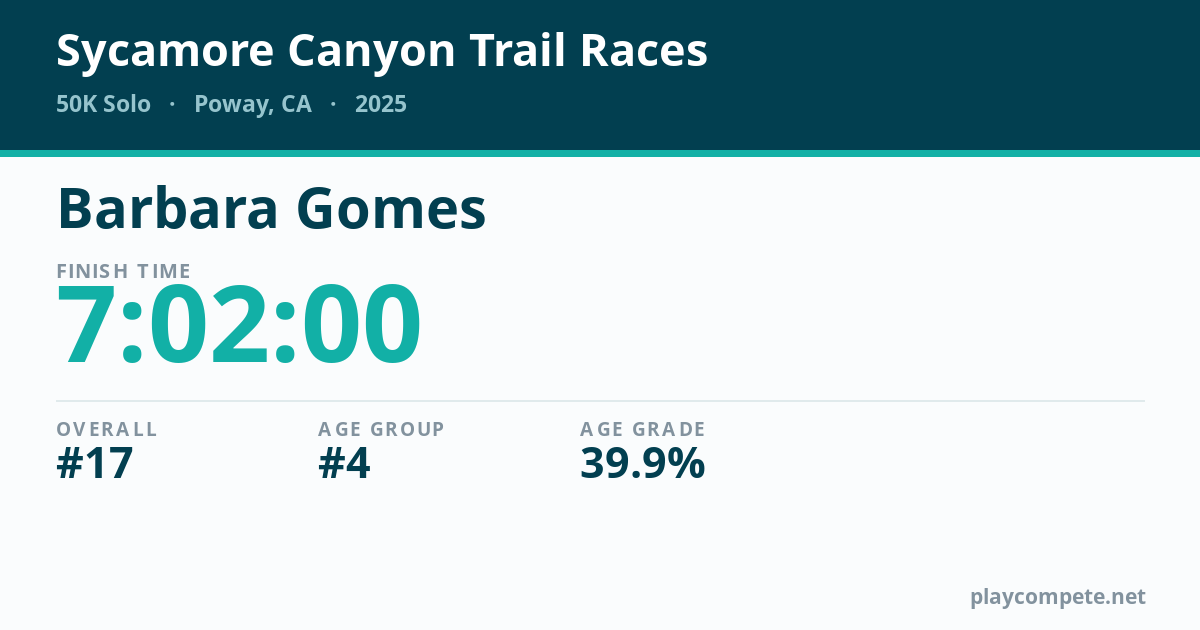Click the Poway, CA location text
Image resolution: width=1200 pixels, height=630 pixels.
pos(253,104)
